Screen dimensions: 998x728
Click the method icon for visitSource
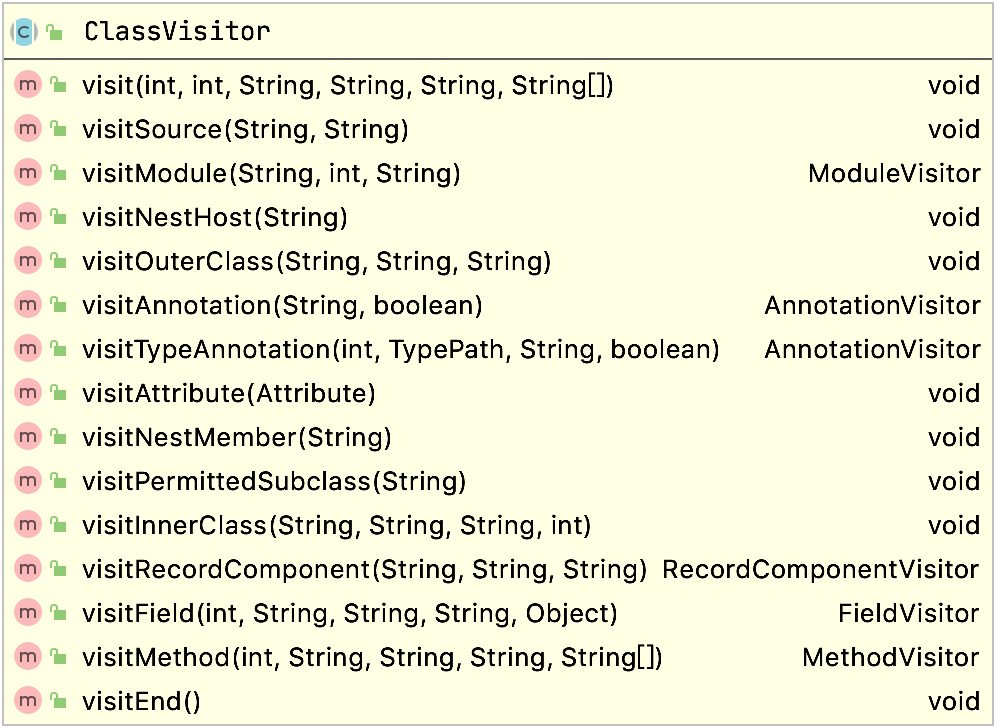tap(27, 129)
